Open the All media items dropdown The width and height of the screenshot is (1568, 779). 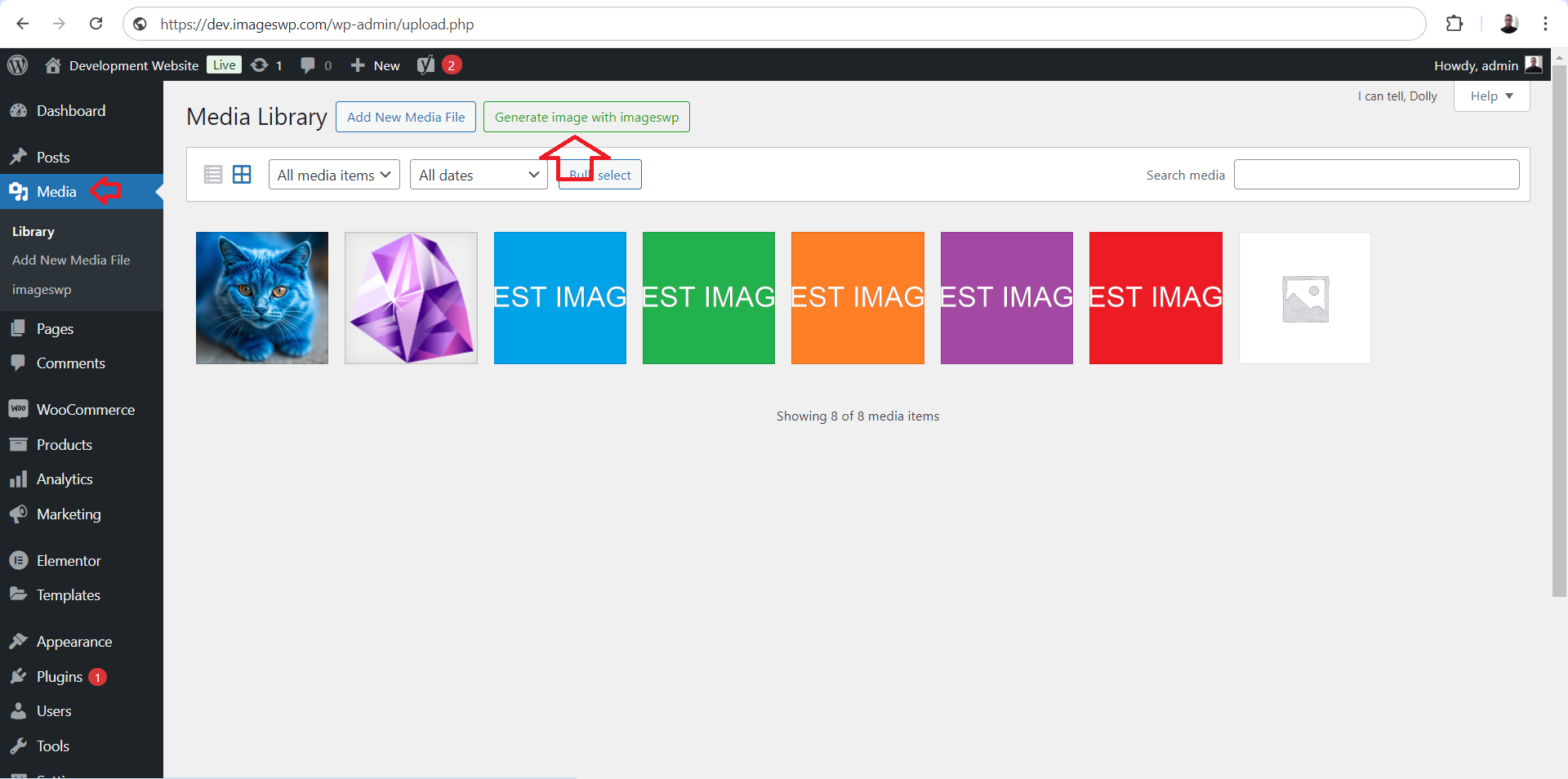334,175
